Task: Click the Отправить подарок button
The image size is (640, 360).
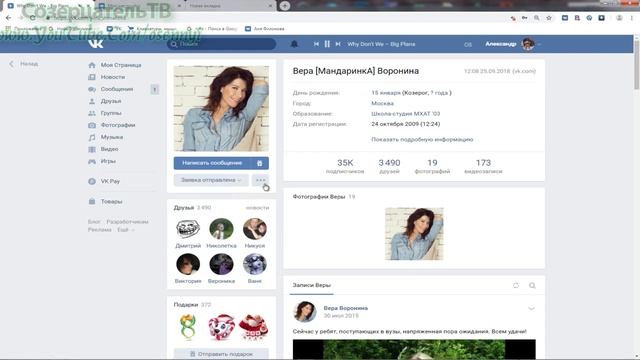Action: pos(221,354)
